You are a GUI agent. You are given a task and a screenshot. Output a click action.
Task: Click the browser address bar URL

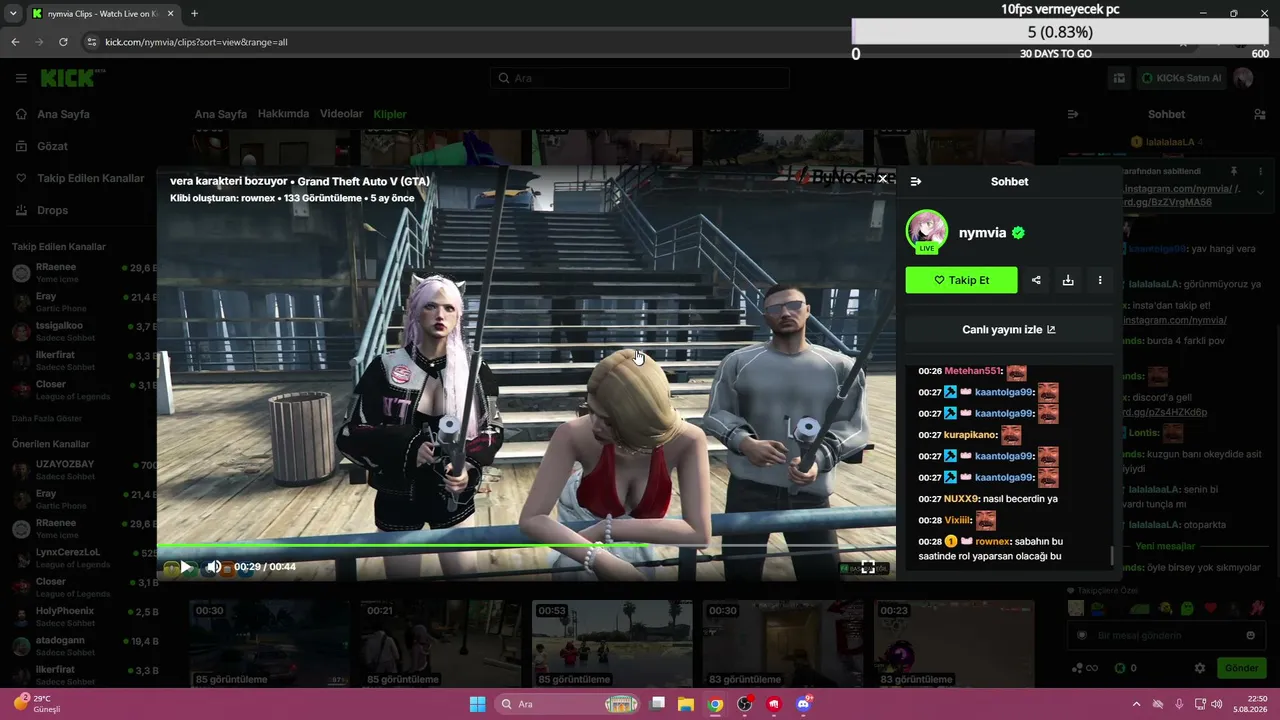(196, 42)
